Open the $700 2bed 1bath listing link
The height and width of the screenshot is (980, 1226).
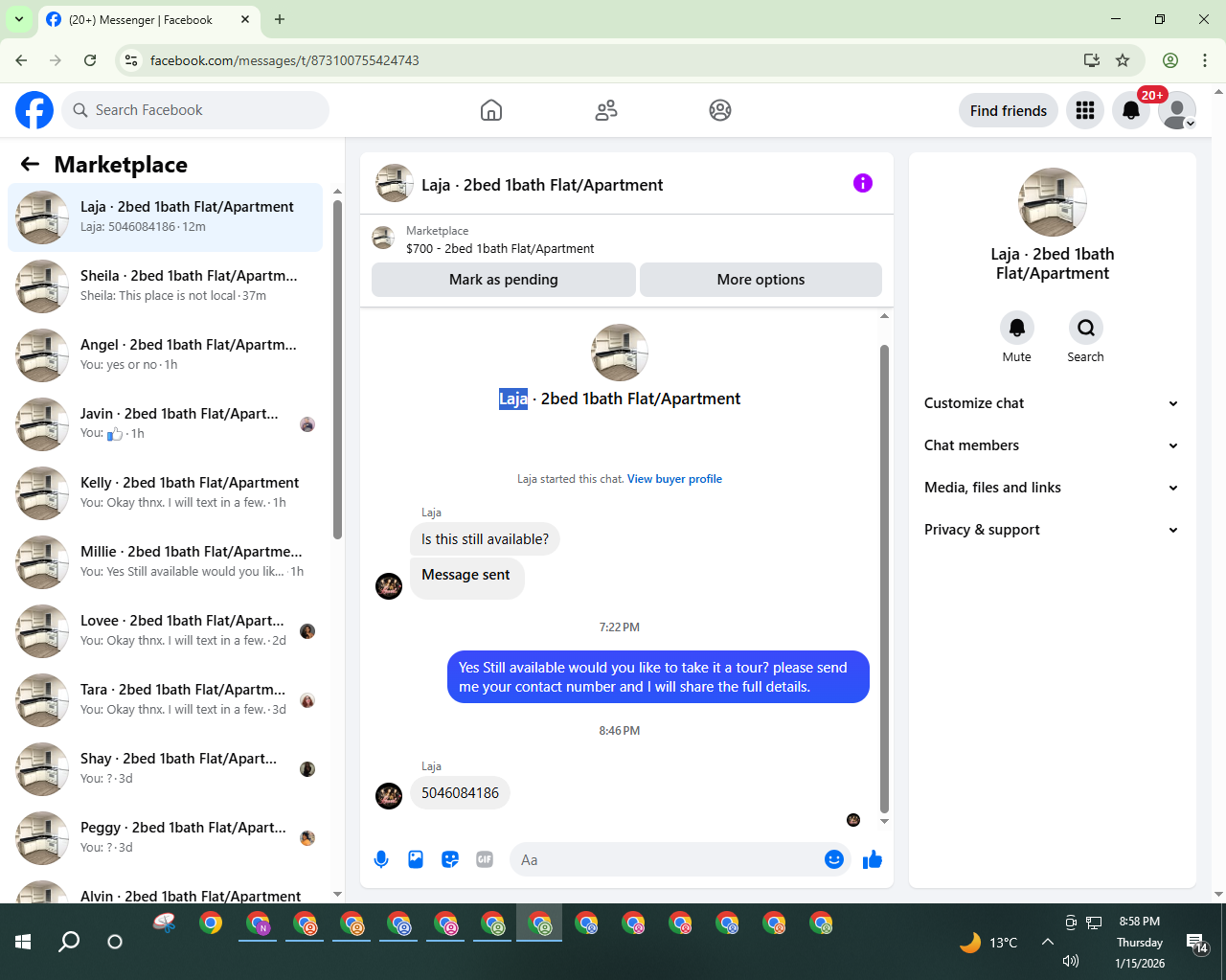tap(500, 248)
